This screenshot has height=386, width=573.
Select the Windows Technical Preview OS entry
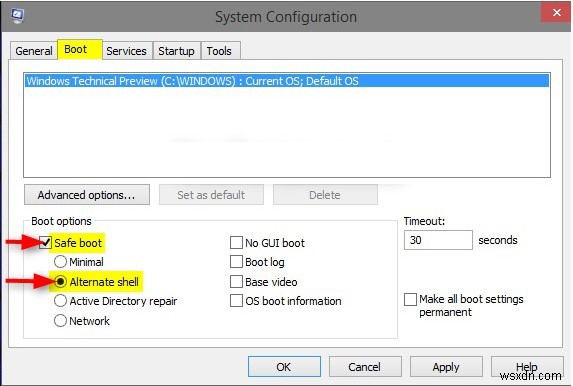[x=287, y=81]
